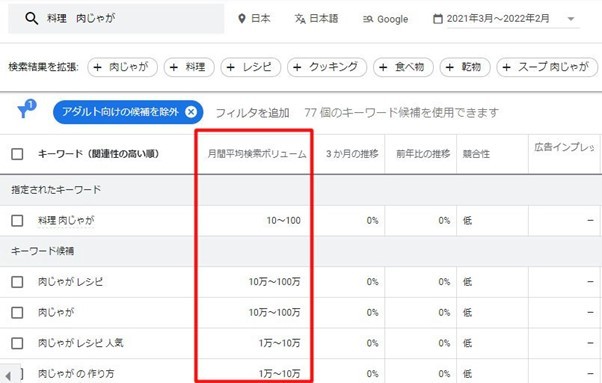Image resolution: width=602 pixels, height=383 pixels.
Task: Sort by 3 か月の推移 column header
Action: pyautogui.click(x=352, y=154)
